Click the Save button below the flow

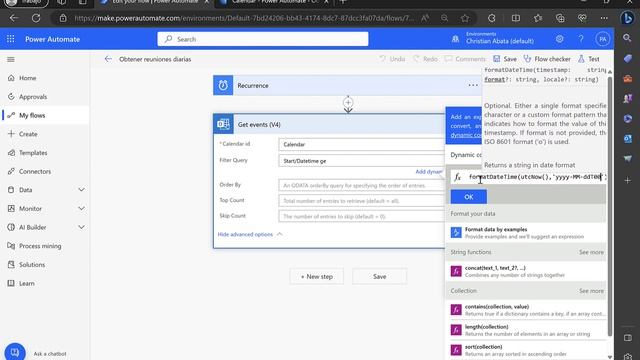point(380,276)
